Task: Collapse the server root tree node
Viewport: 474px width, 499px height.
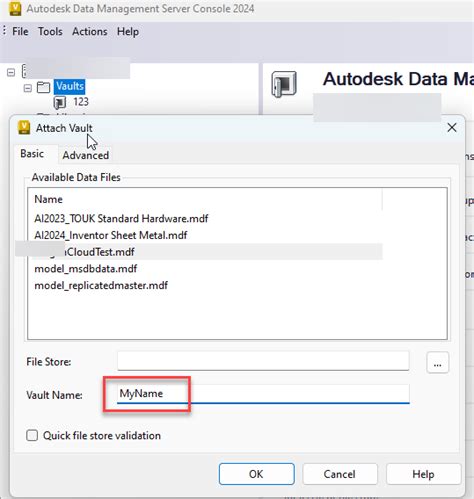Action: pos(11,72)
